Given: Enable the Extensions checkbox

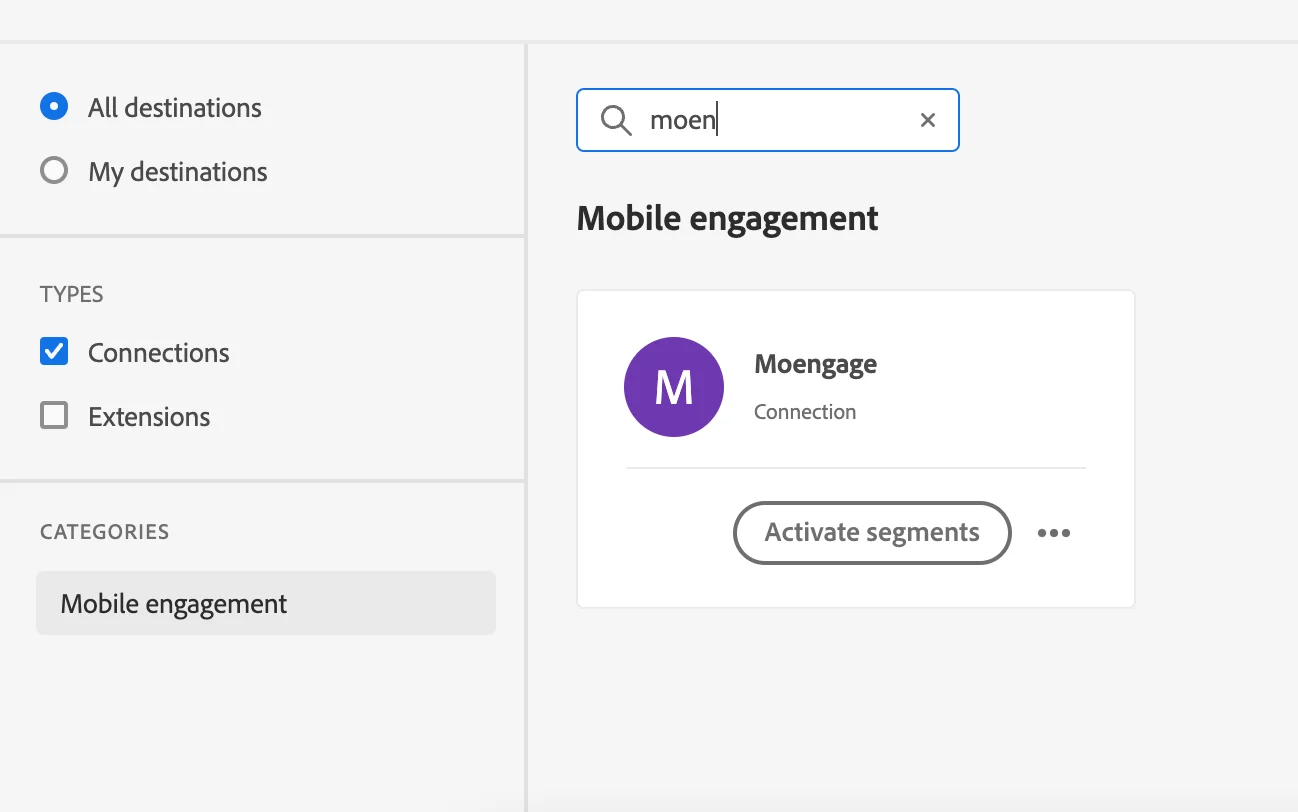Looking at the screenshot, I should [x=54, y=416].
